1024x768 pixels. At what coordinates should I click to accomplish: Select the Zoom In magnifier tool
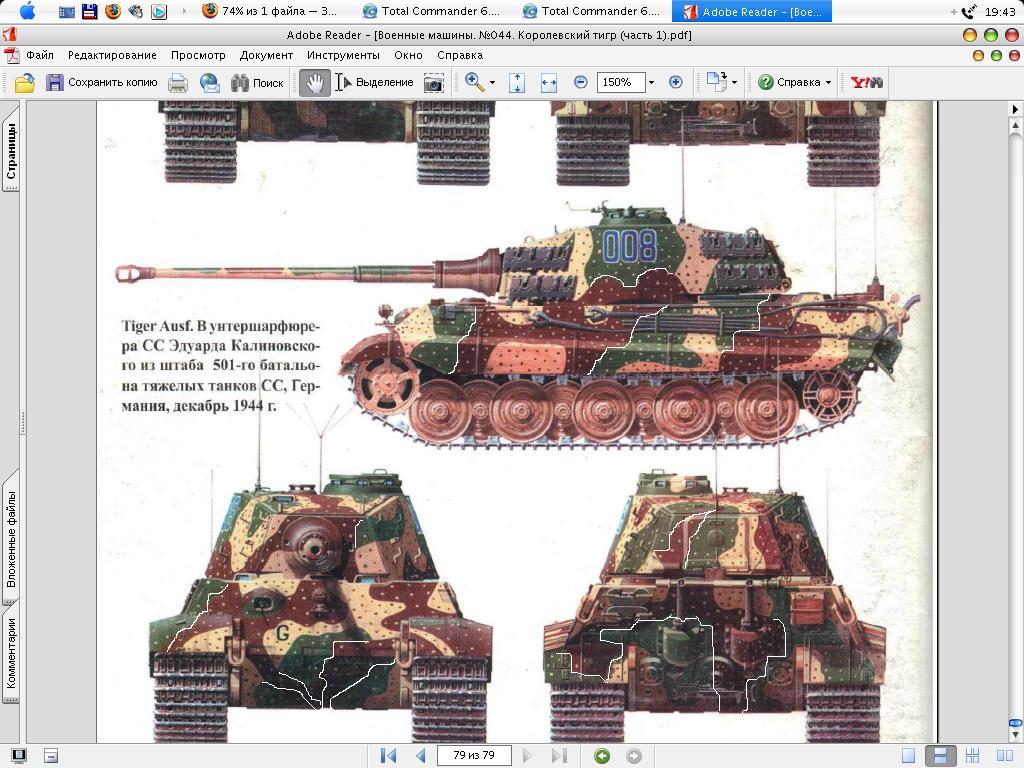pos(474,82)
